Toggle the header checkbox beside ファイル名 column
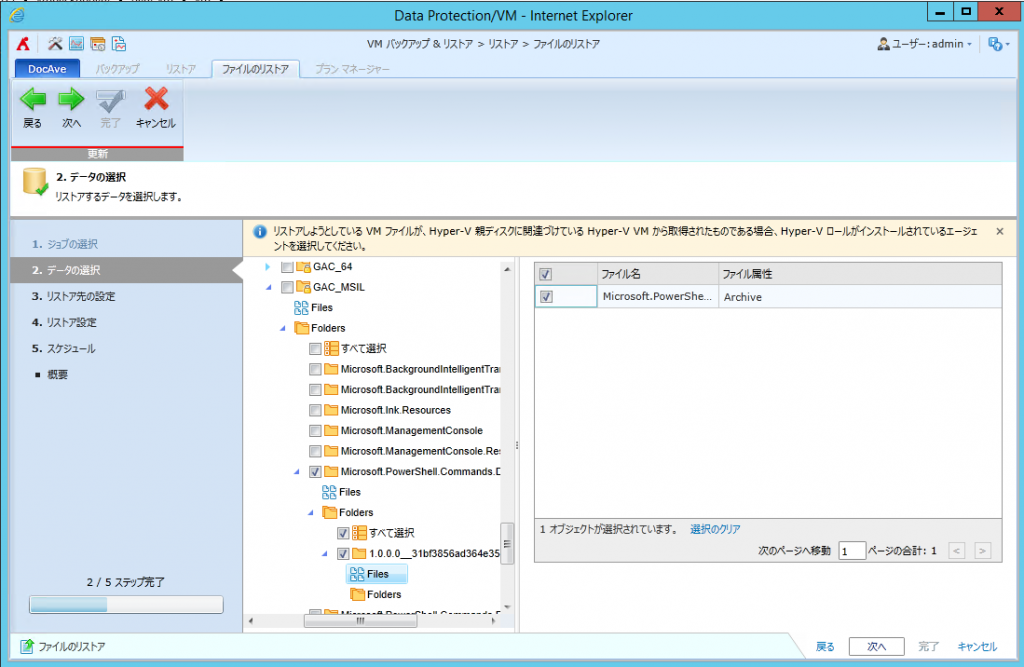1024x667 pixels. (545, 274)
